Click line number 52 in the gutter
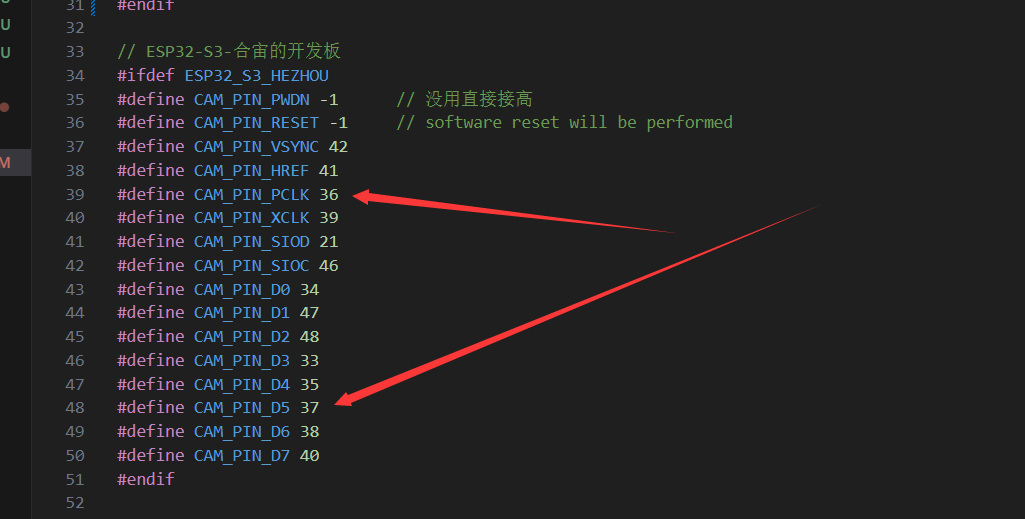 click(74, 503)
